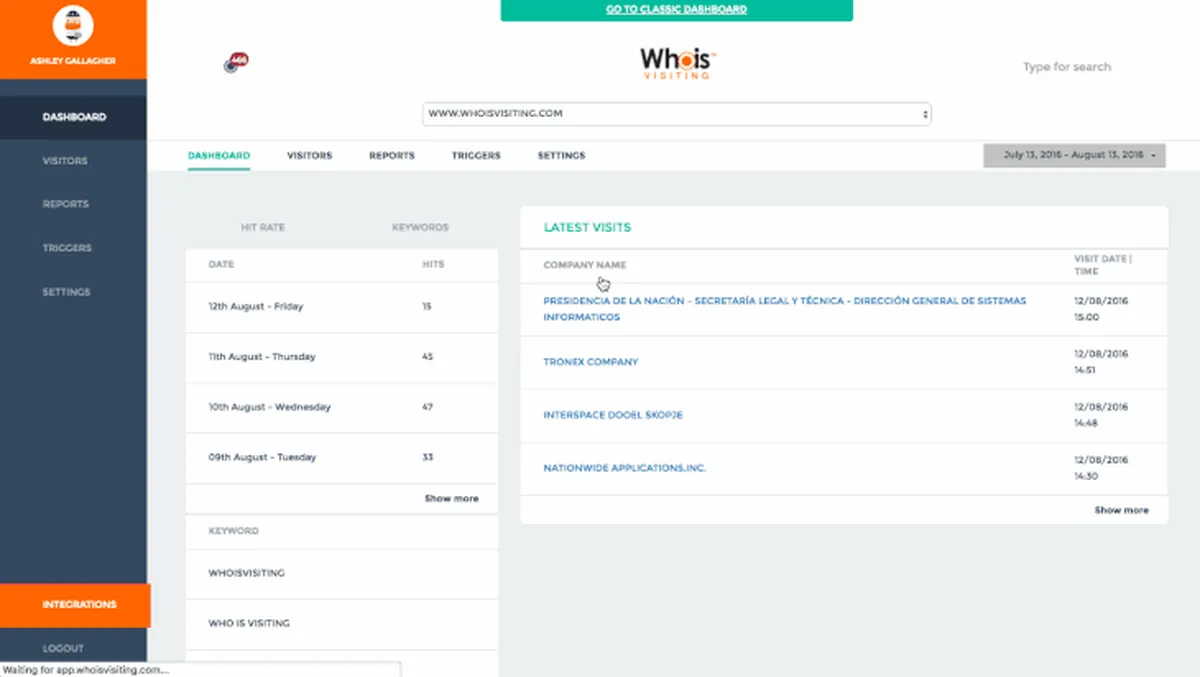Viewport: 1200px width, 677px height.
Task: Click the Latest Visits heading
Action: [x=587, y=228]
